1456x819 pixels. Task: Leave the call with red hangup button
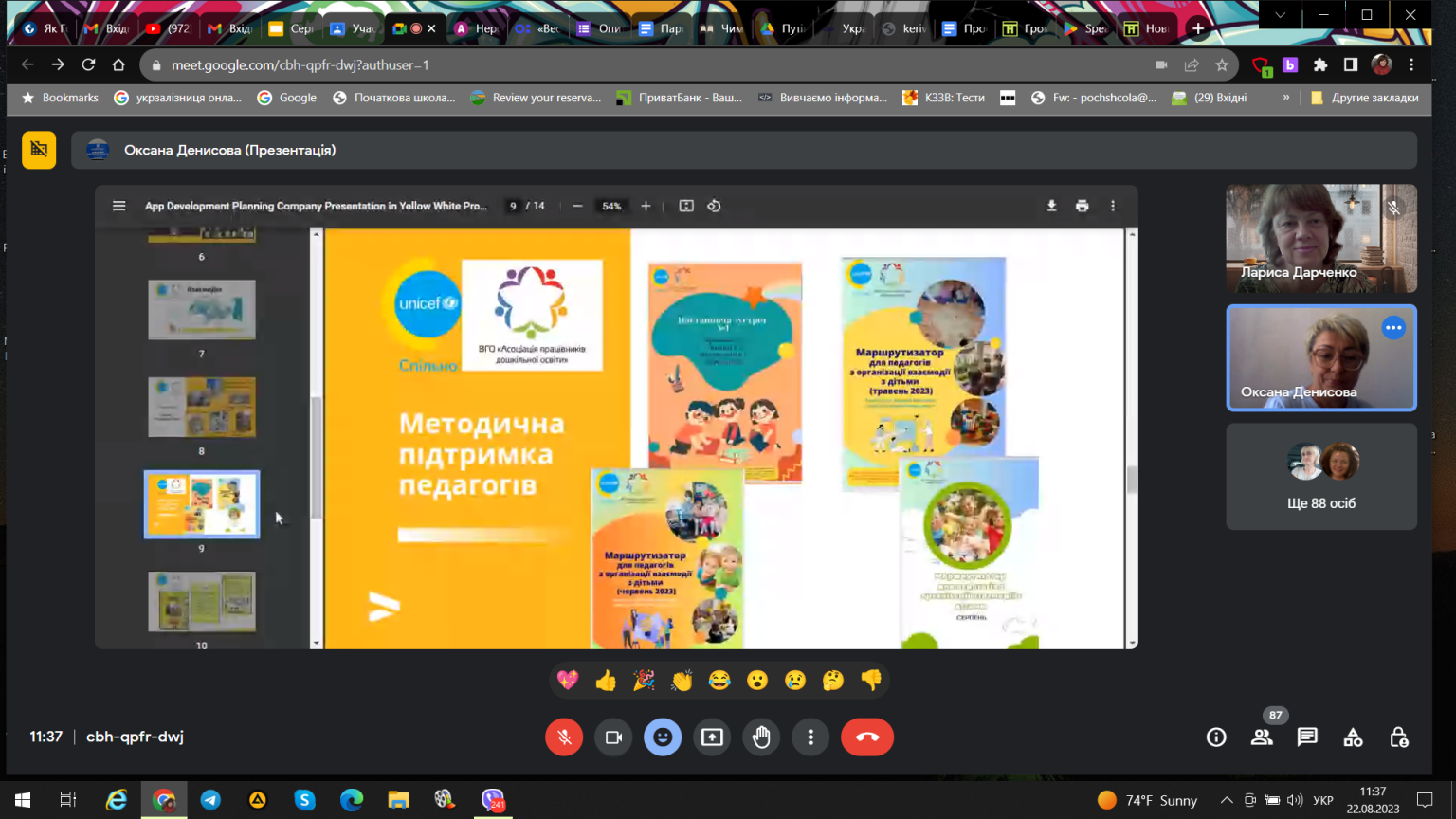point(867,737)
